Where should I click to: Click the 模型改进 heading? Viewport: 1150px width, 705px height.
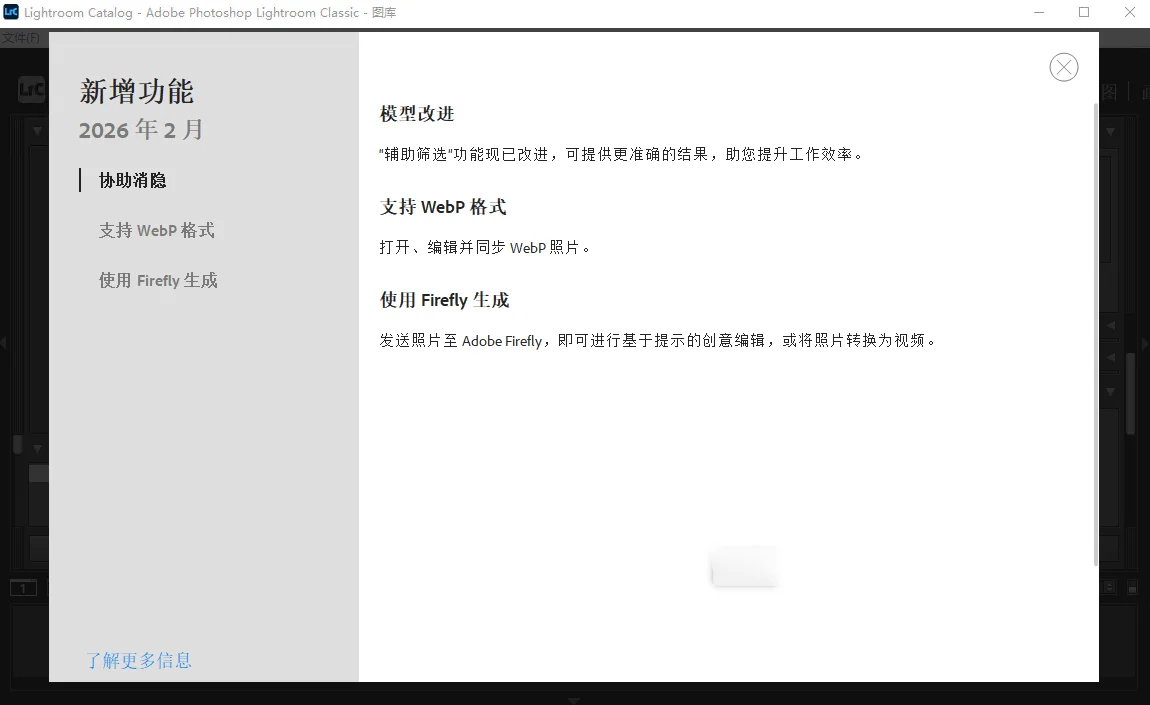[417, 114]
